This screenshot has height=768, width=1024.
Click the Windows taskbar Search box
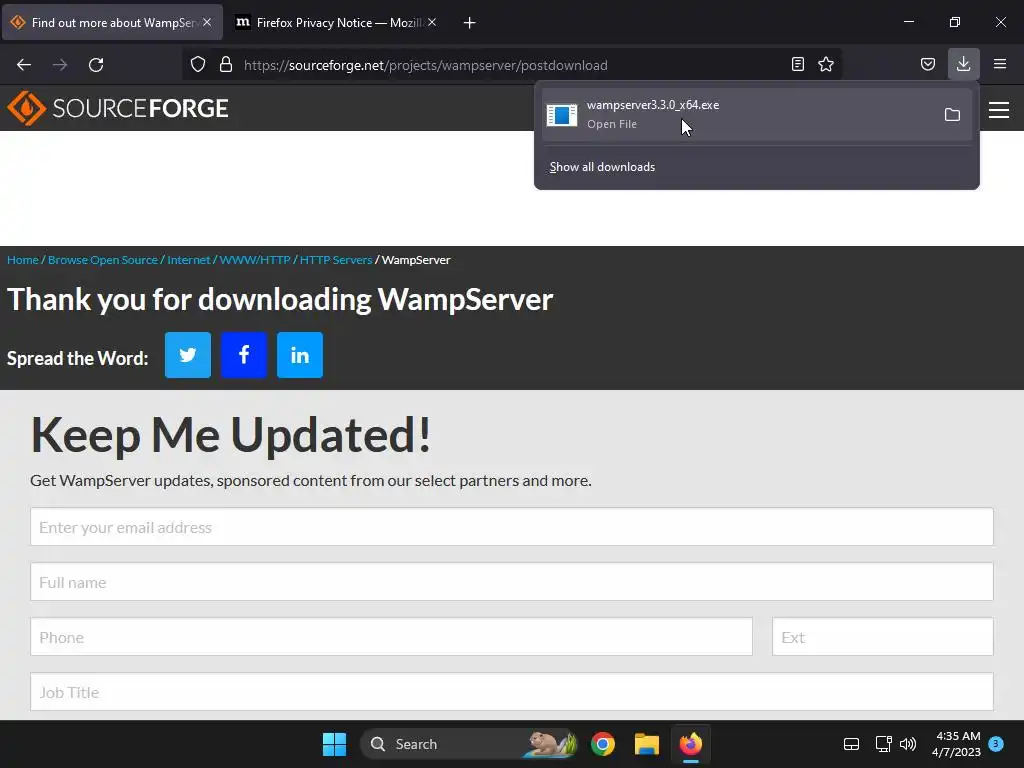[x=469, y=744]
